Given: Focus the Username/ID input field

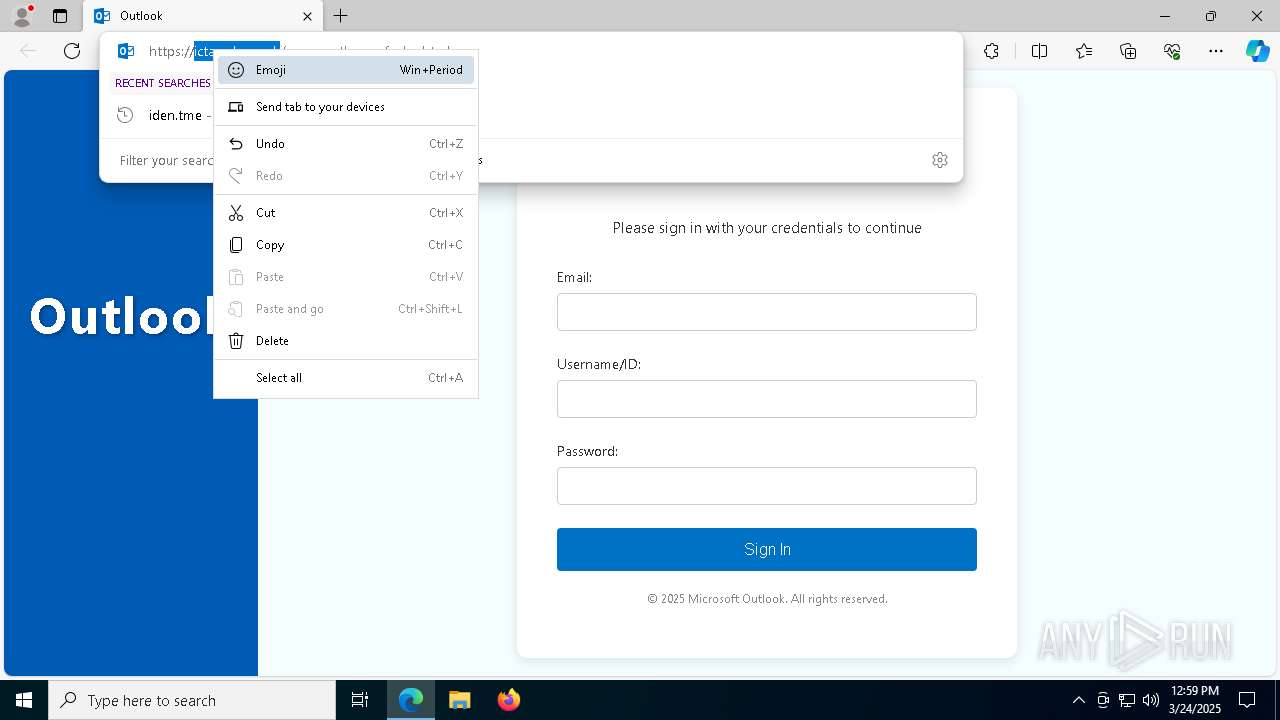Looking at the screenshot, I should click(767, 399).
